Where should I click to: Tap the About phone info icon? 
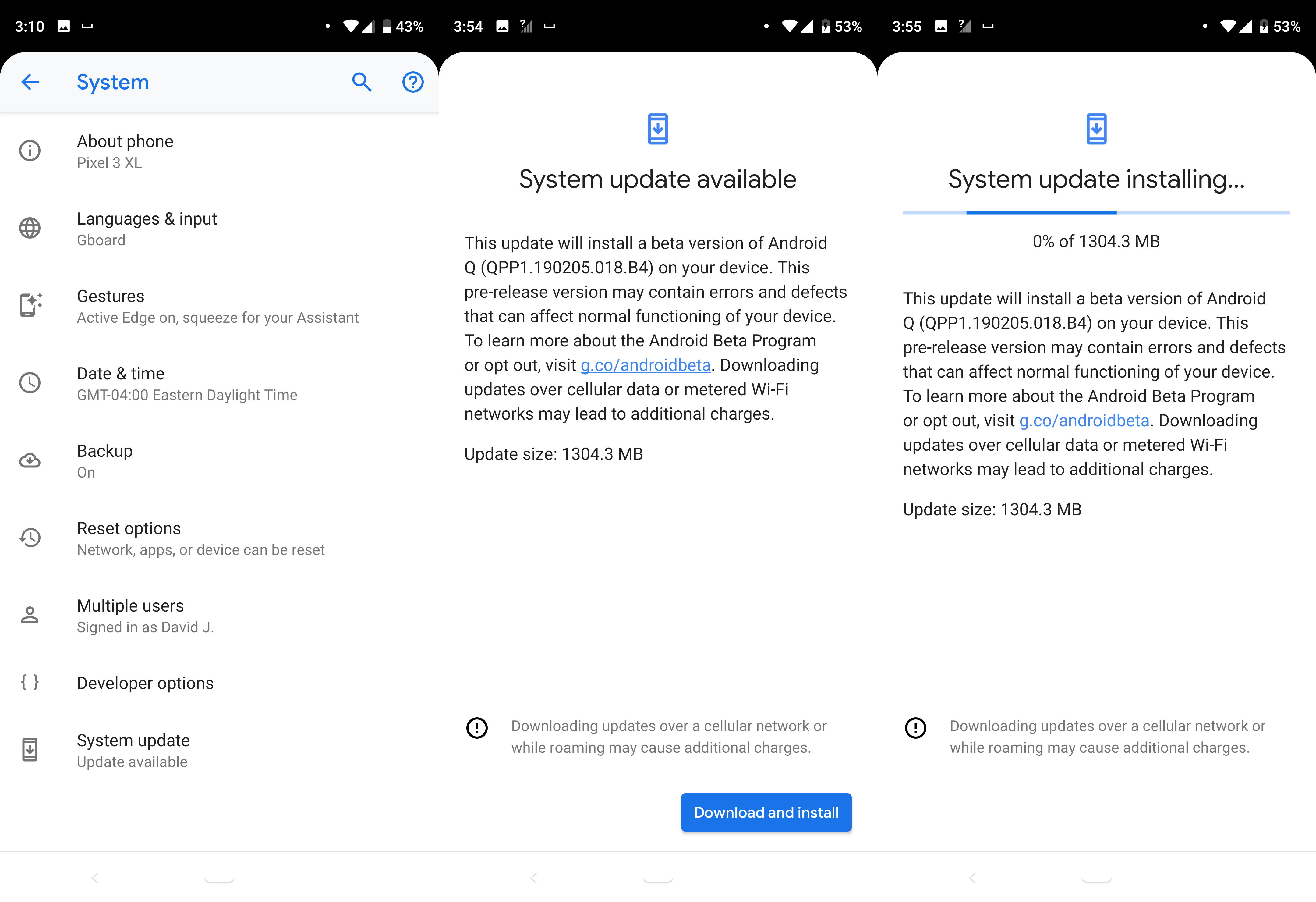(x=30, y=151)
